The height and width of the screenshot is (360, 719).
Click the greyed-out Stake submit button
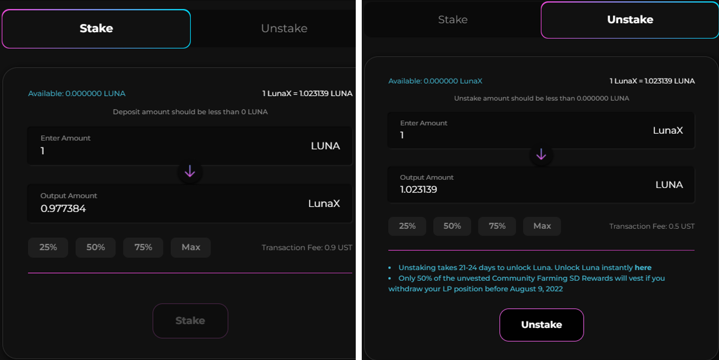[x=190, y=321]
